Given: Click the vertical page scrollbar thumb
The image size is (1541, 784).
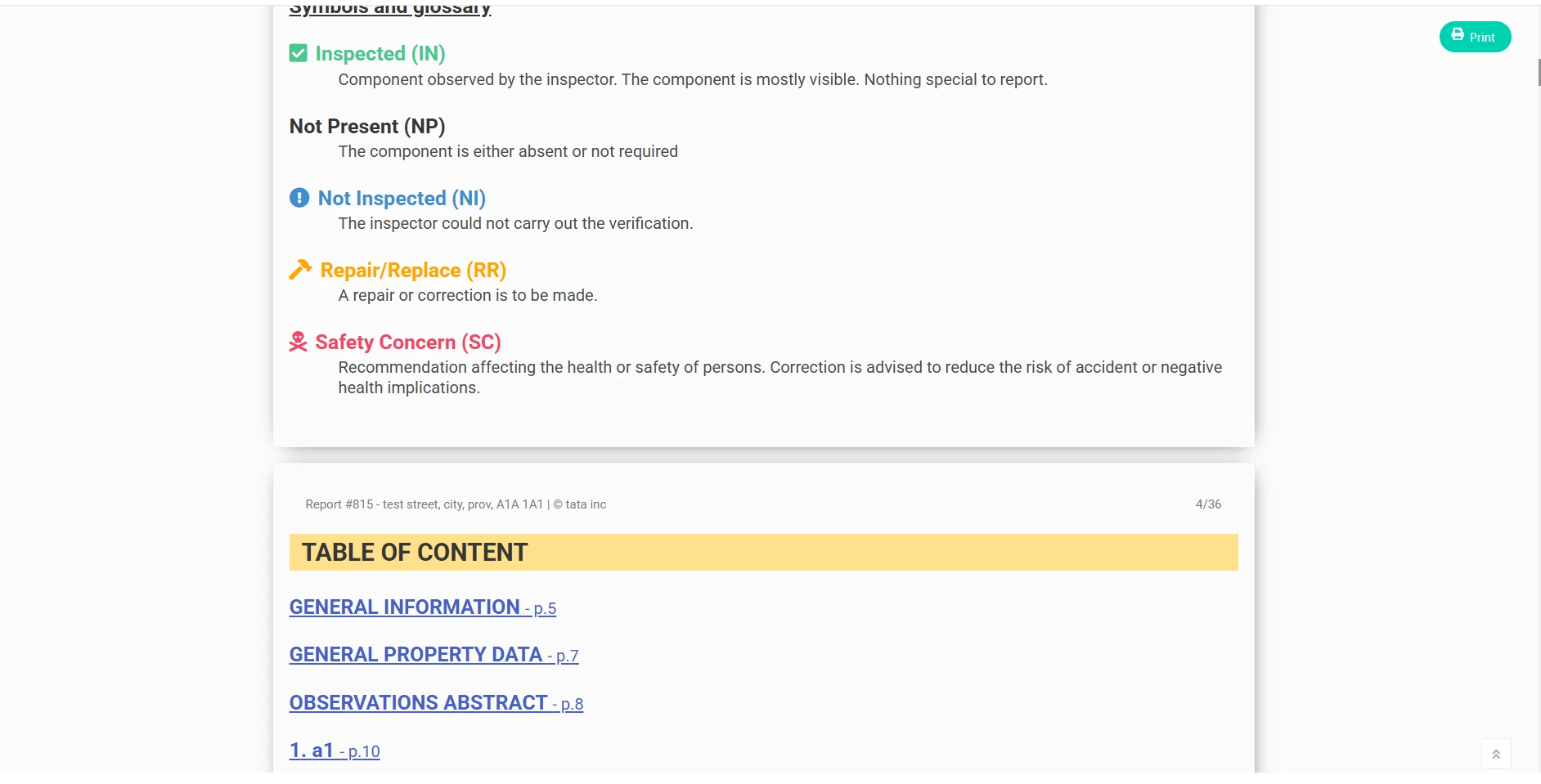Looking at the screenshot, I should pos(1539,72).
